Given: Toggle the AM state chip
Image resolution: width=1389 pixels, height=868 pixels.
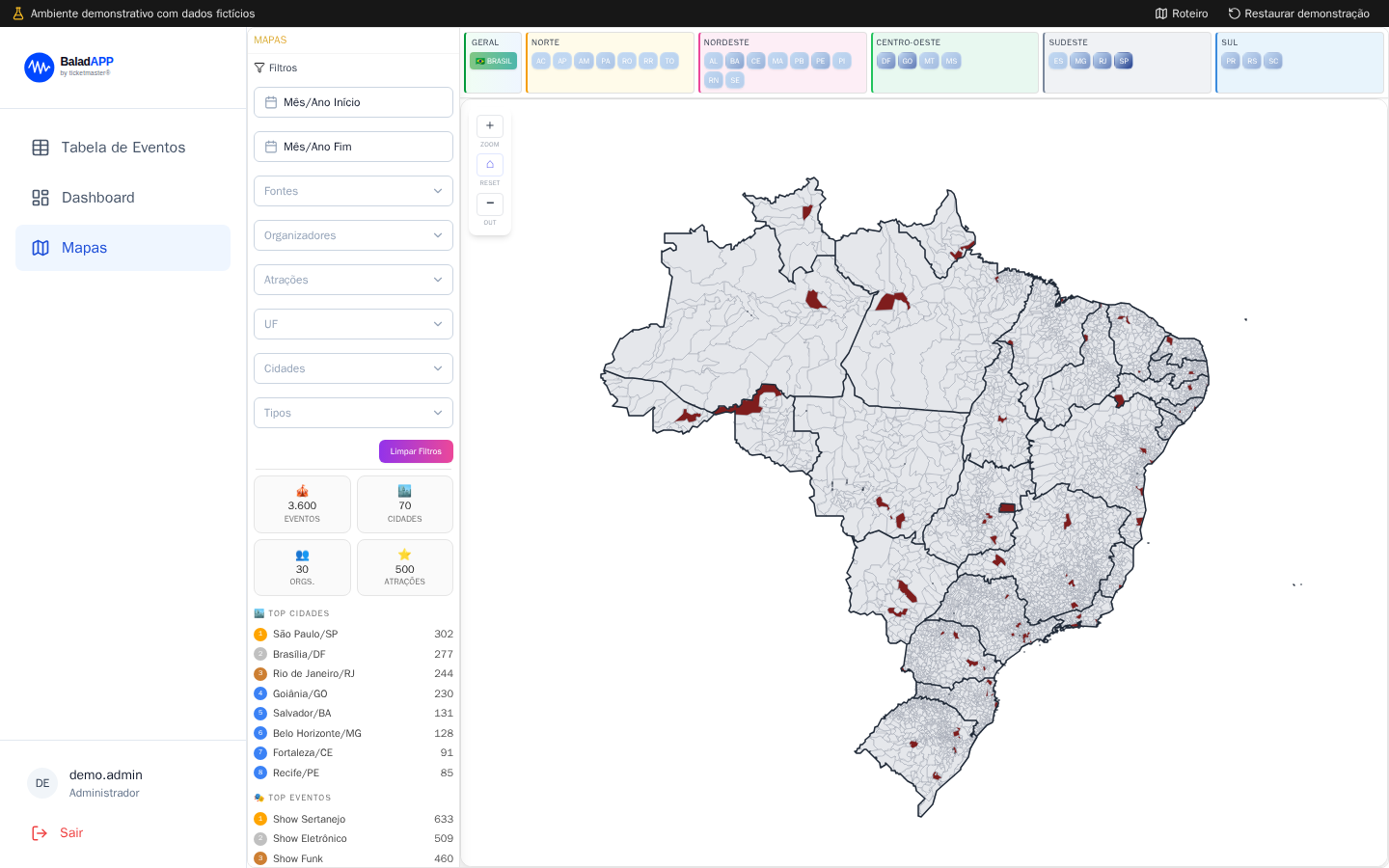Looking at the screenshot, I should coord(585,61).
